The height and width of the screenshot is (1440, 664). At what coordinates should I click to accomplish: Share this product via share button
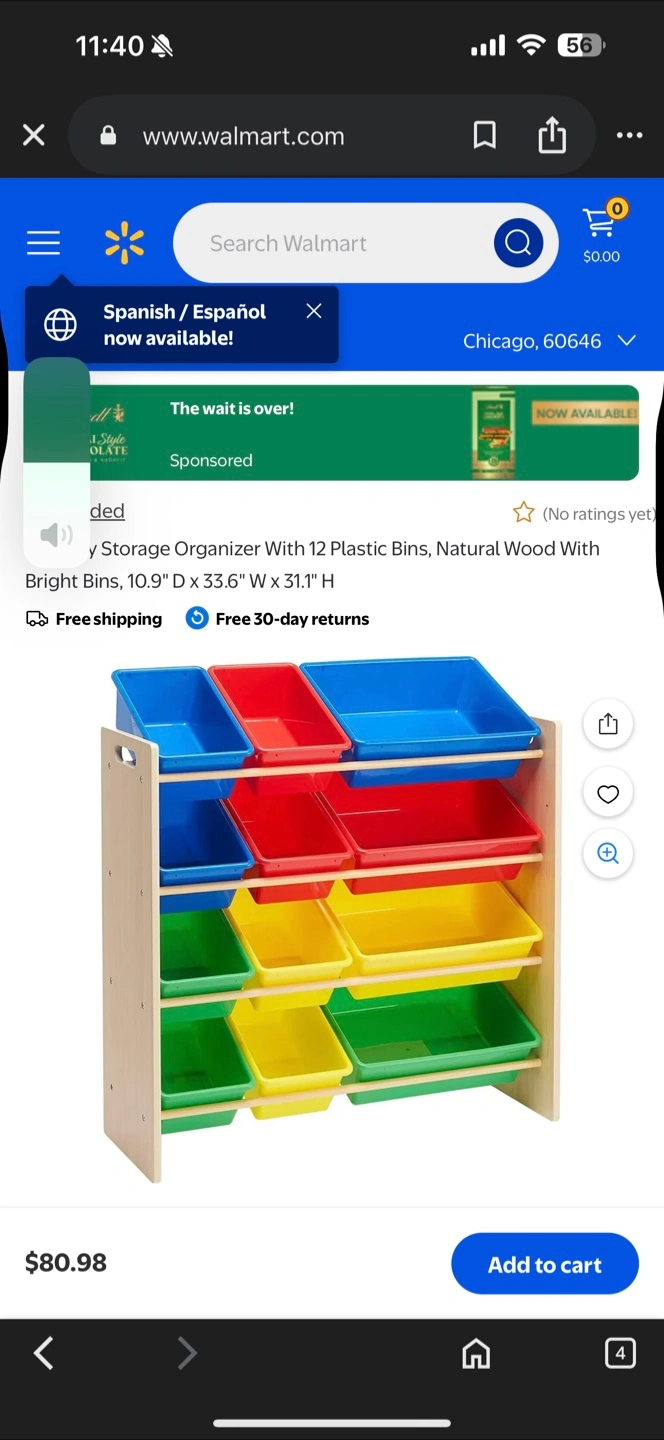(608, 724)
